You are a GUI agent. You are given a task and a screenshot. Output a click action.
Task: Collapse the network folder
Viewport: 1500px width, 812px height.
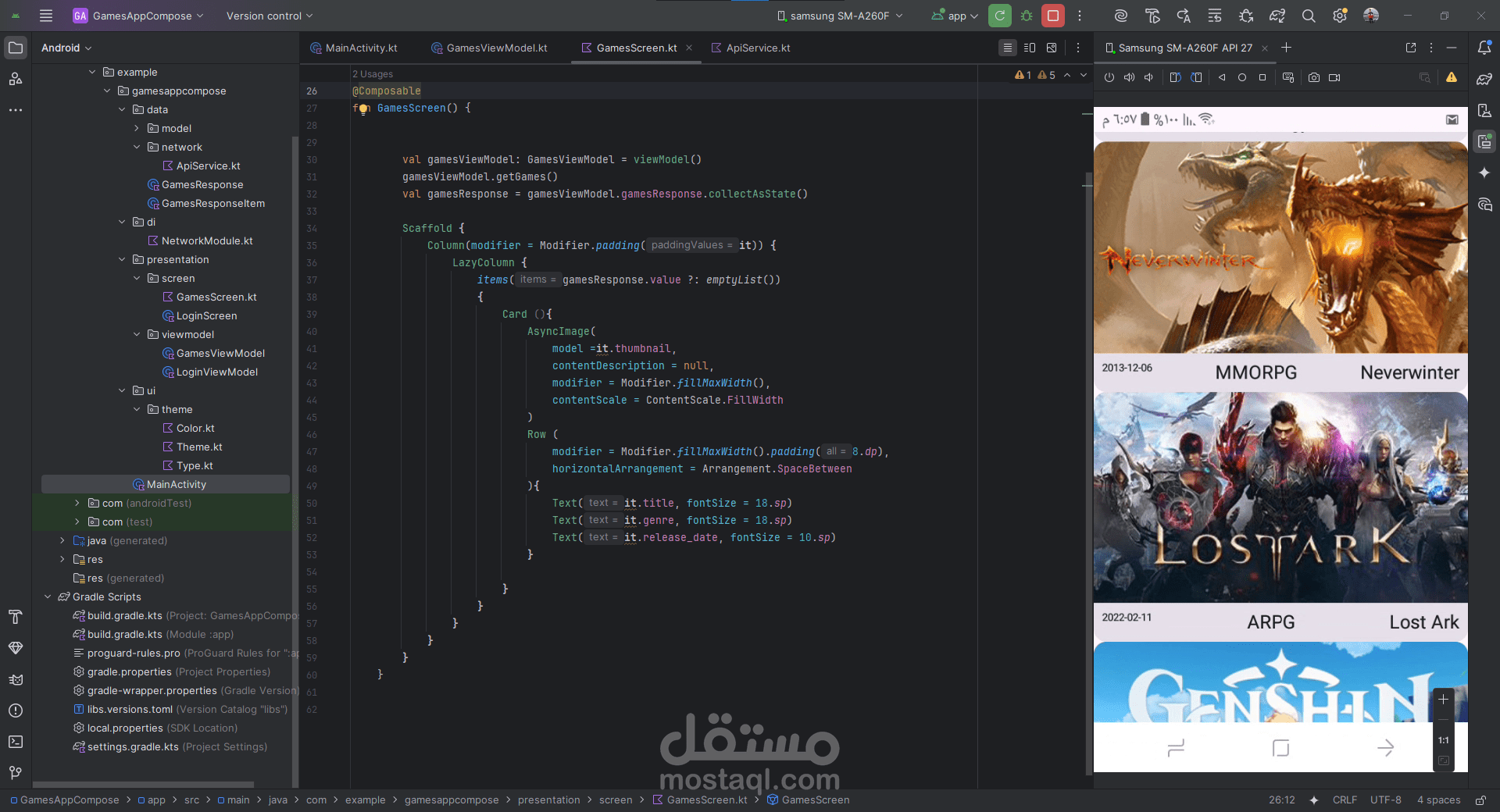(137, 147)
